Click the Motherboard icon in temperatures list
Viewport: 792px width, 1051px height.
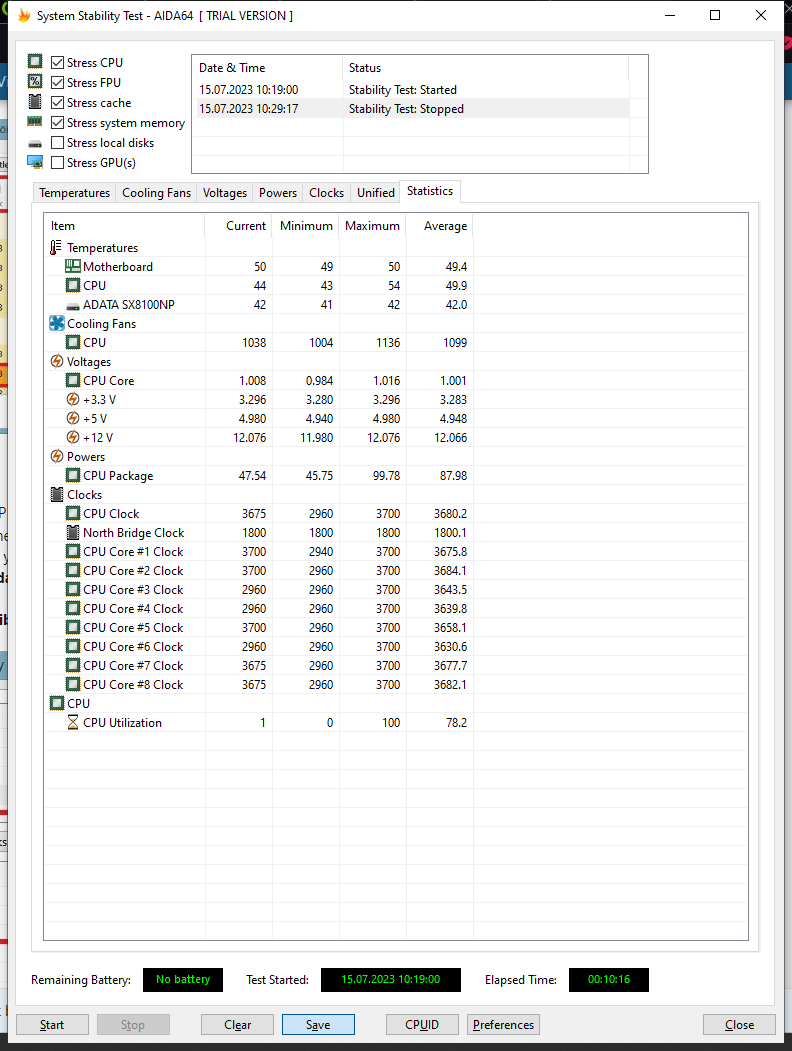point(72,266)
